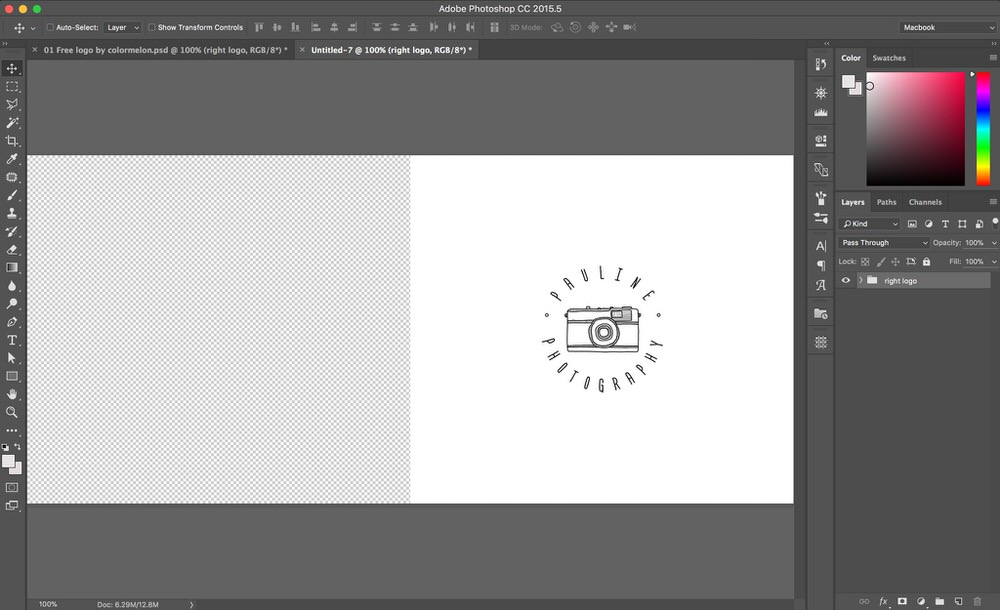Select the Crop tool

[x=11, y=140]
